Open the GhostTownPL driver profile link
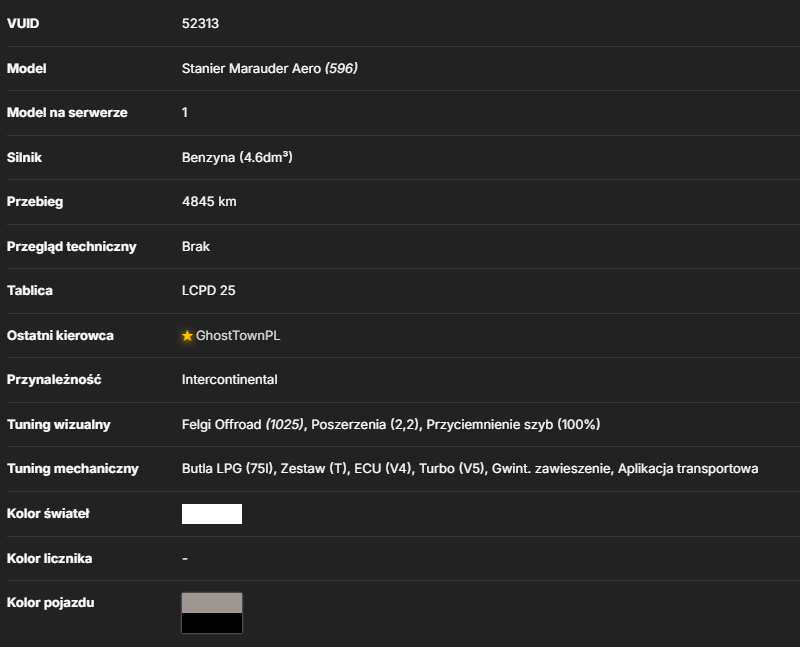Screen dimensions: 800x647 pos(238,336)
